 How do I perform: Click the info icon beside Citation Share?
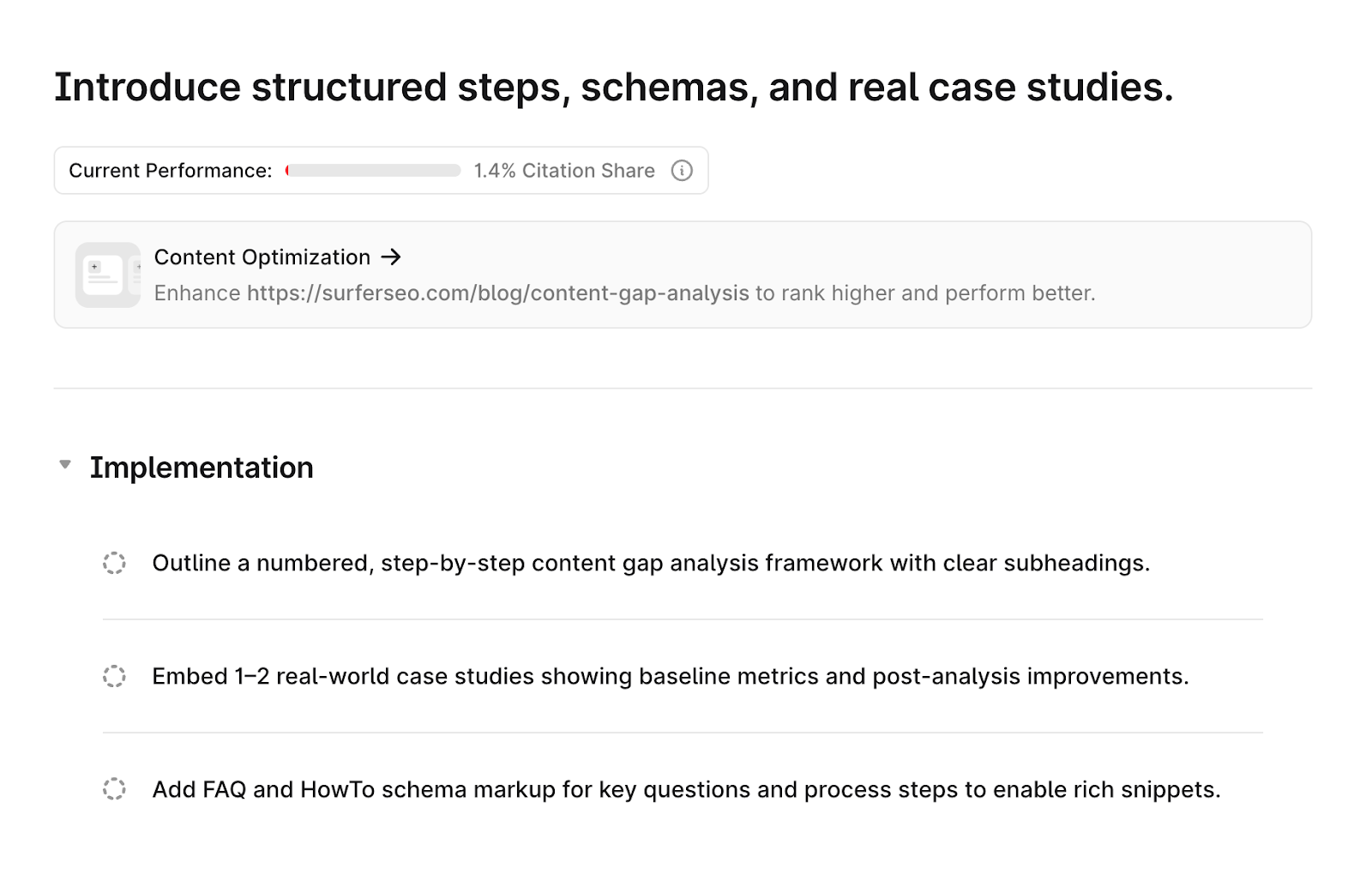tap(682, 171)
